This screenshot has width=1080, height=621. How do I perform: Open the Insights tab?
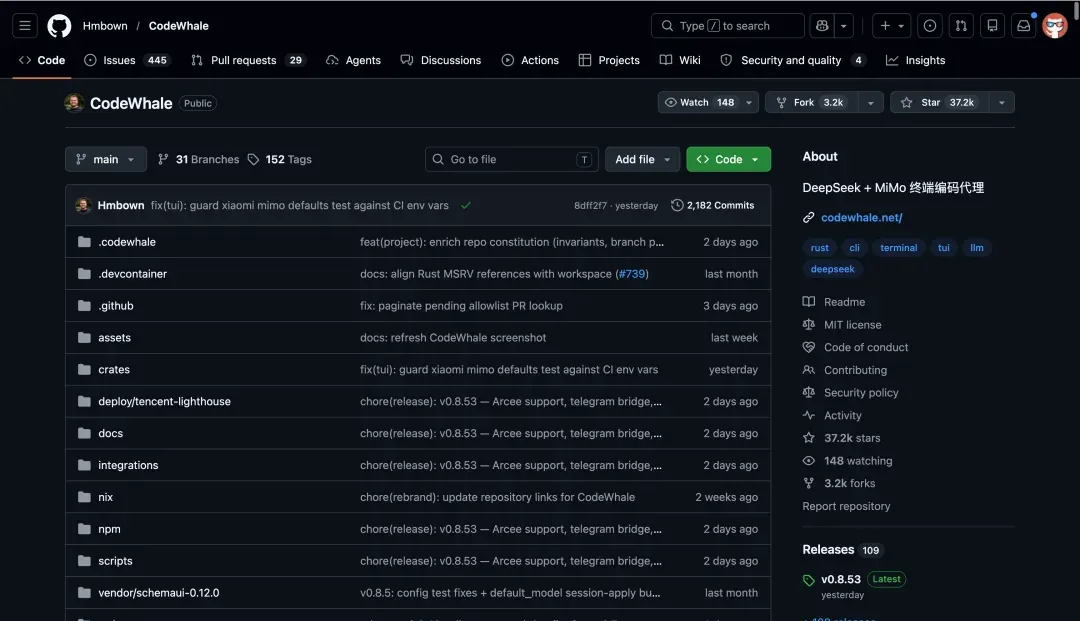pyautogui.click(x=915, y=60)
